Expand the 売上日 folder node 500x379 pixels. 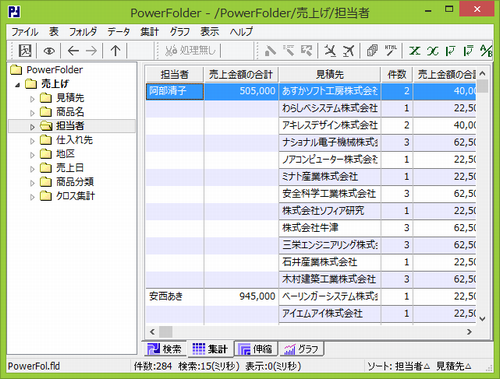coord(32,169)
